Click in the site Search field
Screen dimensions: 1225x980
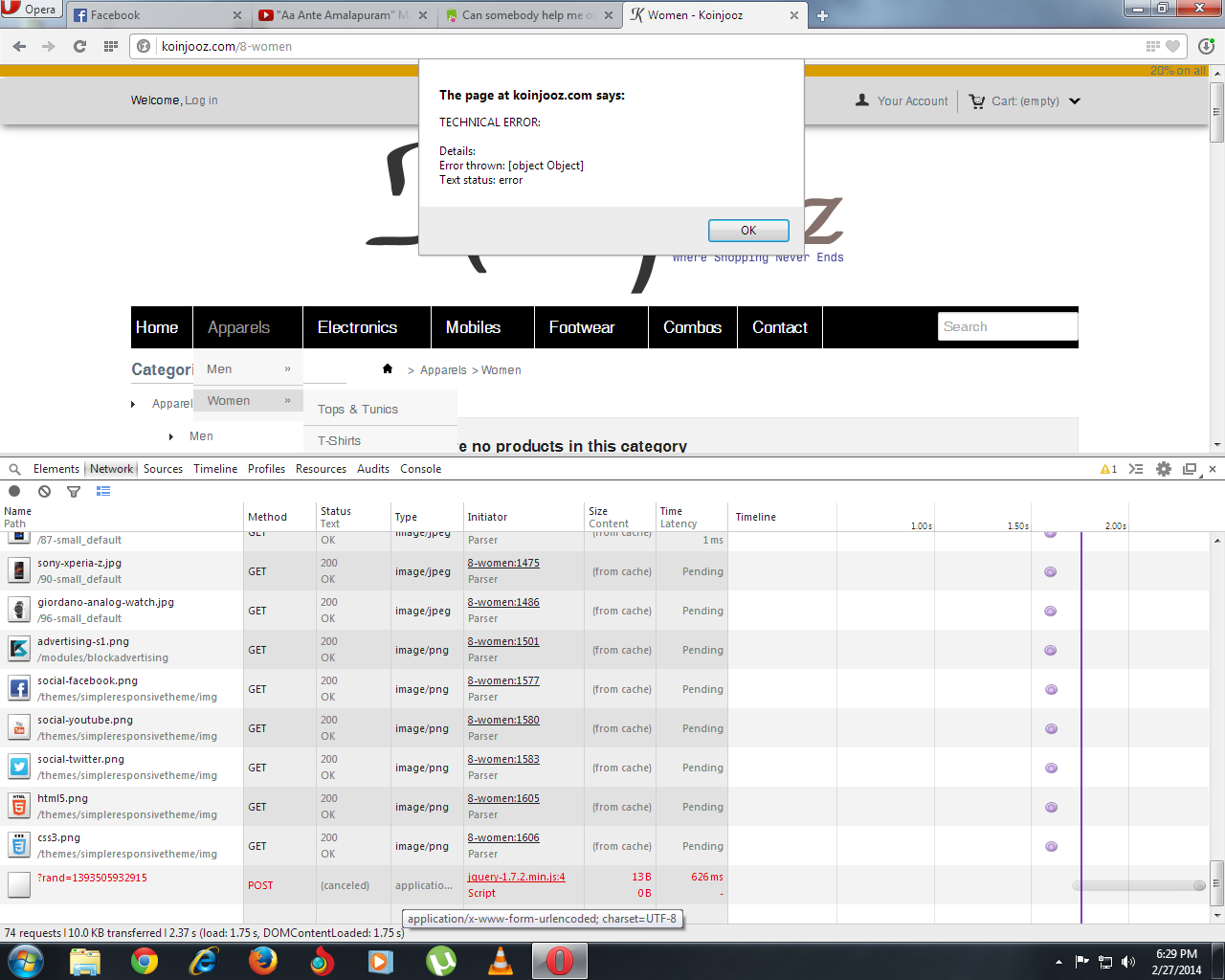1008,326
